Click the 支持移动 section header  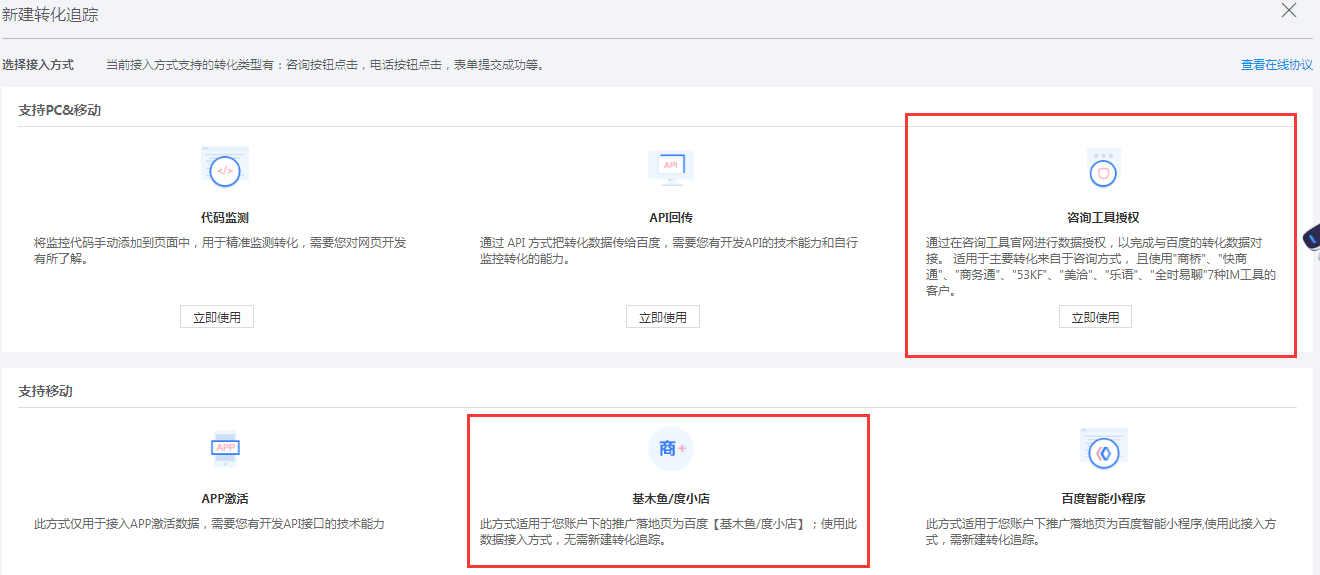45,391
